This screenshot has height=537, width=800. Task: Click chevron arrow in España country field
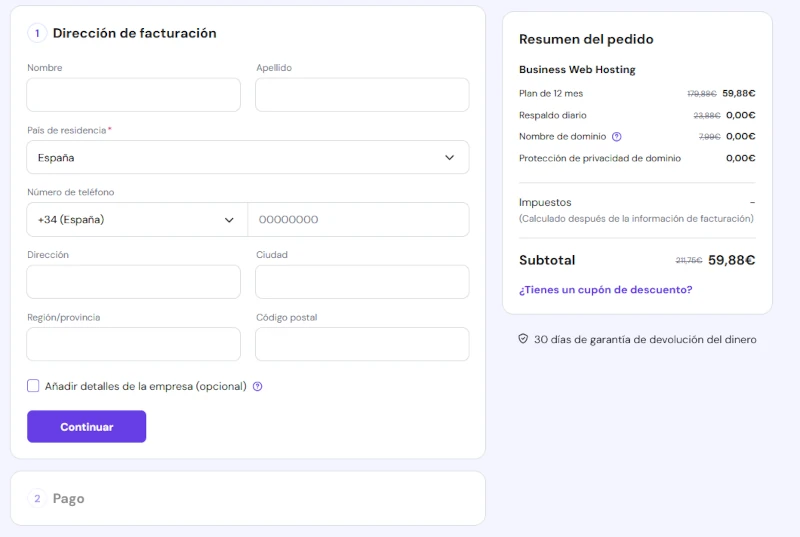tap(449, 157)
